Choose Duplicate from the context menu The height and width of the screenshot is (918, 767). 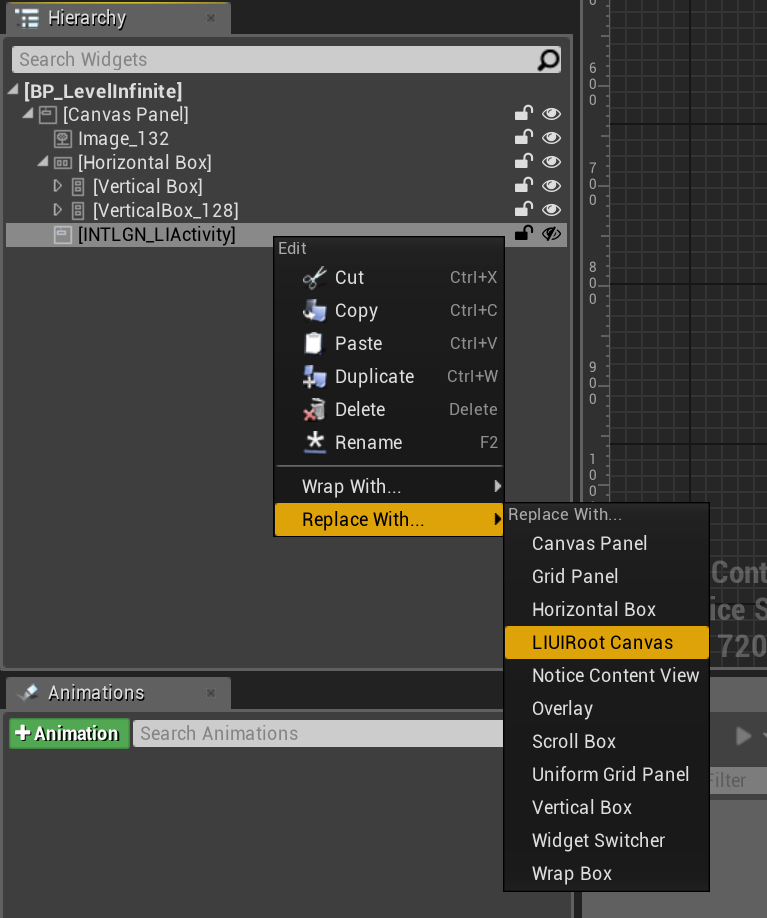(389, 376)
